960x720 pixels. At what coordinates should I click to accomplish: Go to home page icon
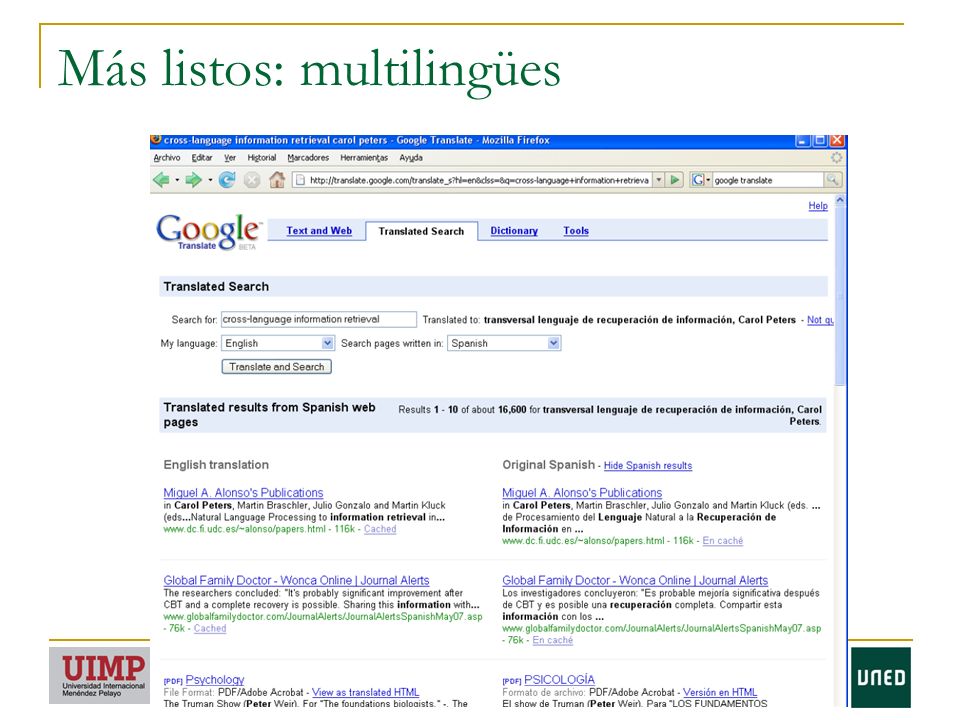pyautogui.click(x=277, y=180)
